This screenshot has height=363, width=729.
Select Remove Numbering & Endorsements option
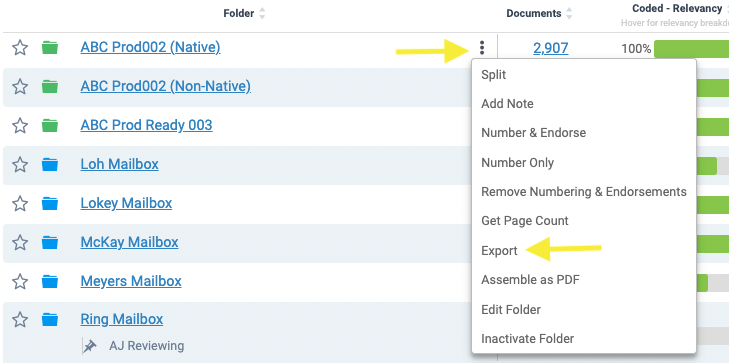[584, 191]
